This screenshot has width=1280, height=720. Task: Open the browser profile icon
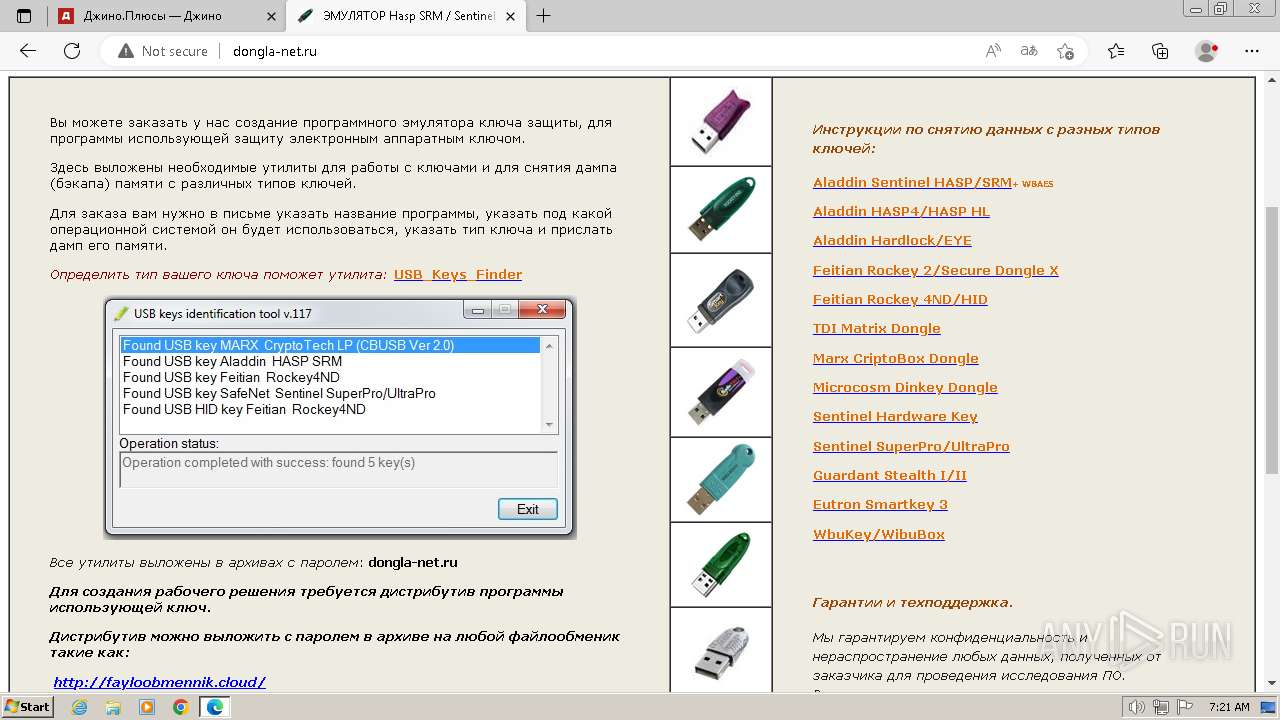[1207, 51]
